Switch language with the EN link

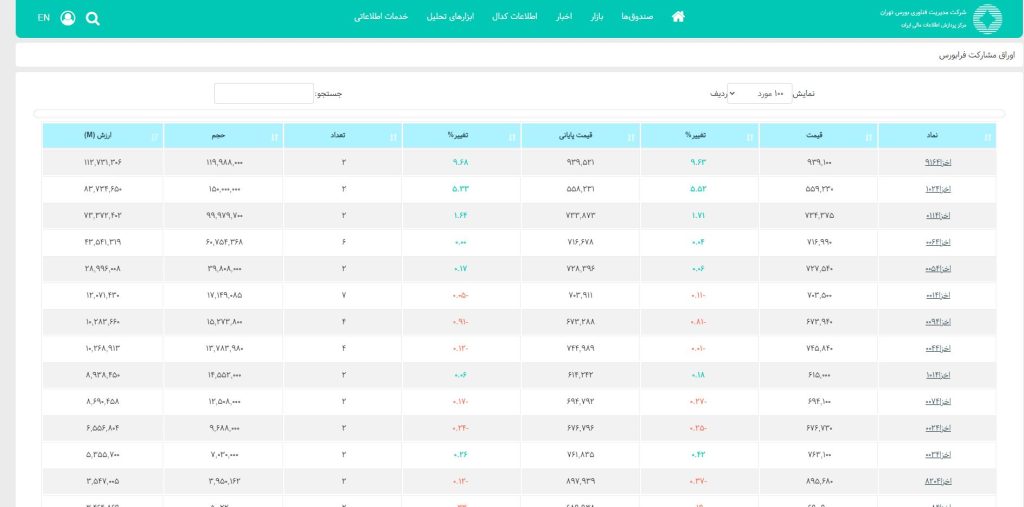point(44,18)
